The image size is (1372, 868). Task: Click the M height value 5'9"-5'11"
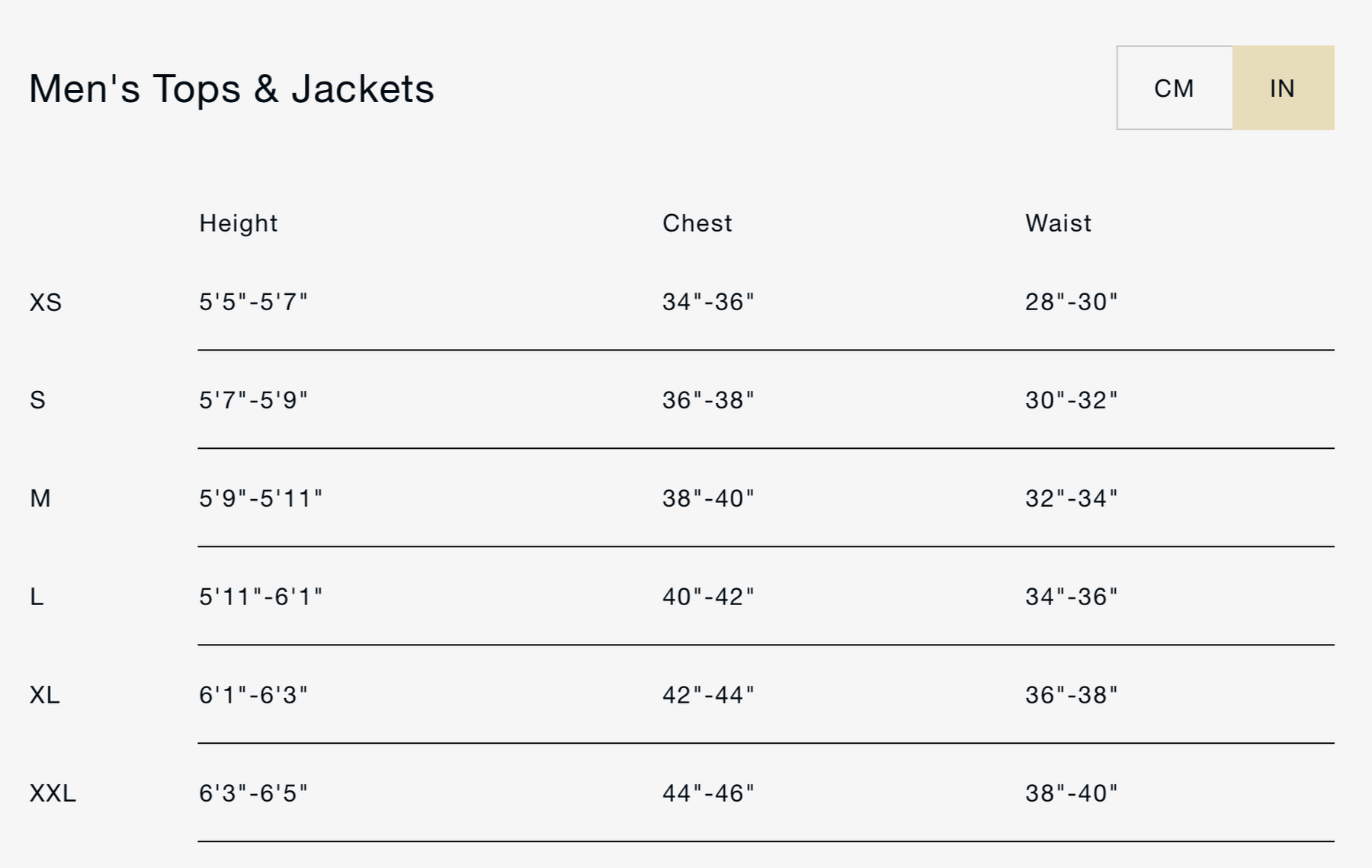pyautogui.click(x=261, y=498)
